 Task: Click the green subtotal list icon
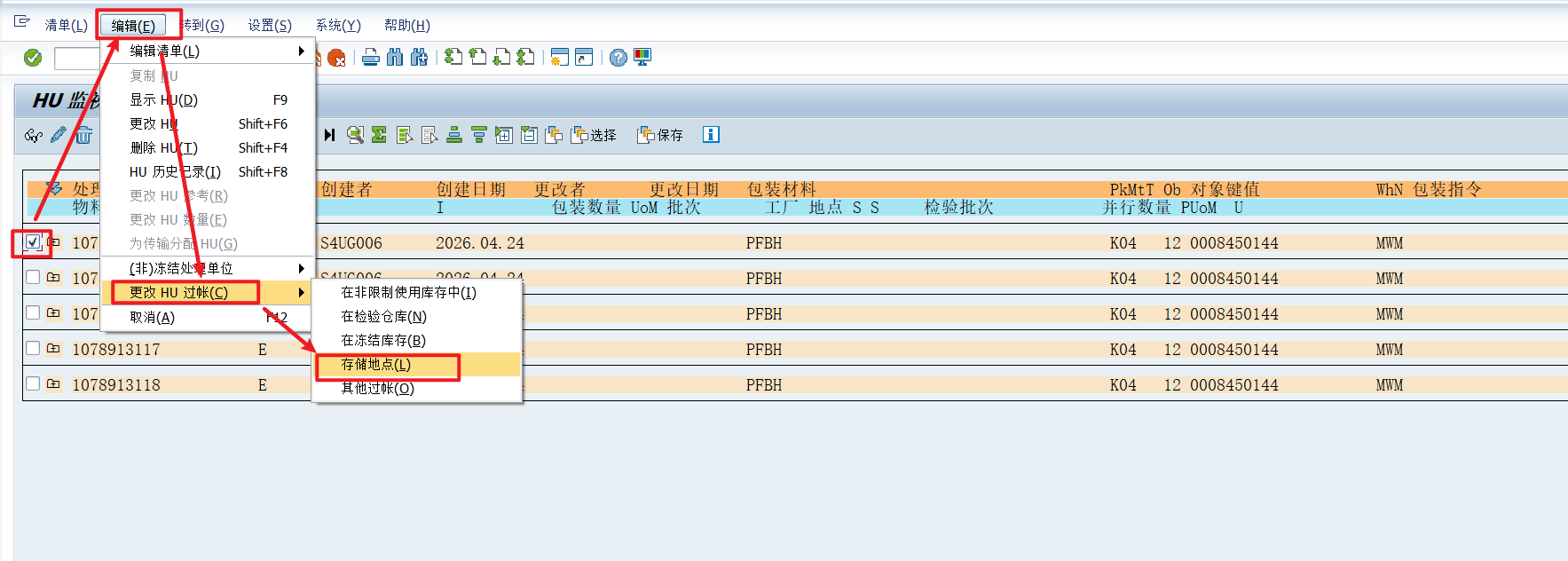pos(405,135)
